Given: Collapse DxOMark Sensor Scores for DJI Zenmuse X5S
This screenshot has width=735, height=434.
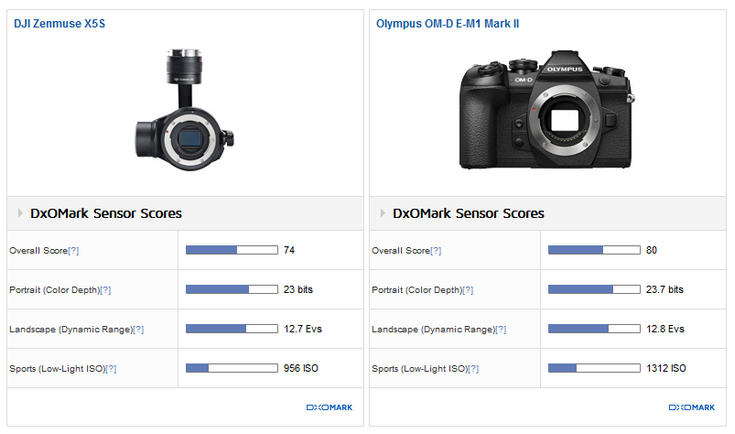Looking at the screenshot, I should pos(20,213).
